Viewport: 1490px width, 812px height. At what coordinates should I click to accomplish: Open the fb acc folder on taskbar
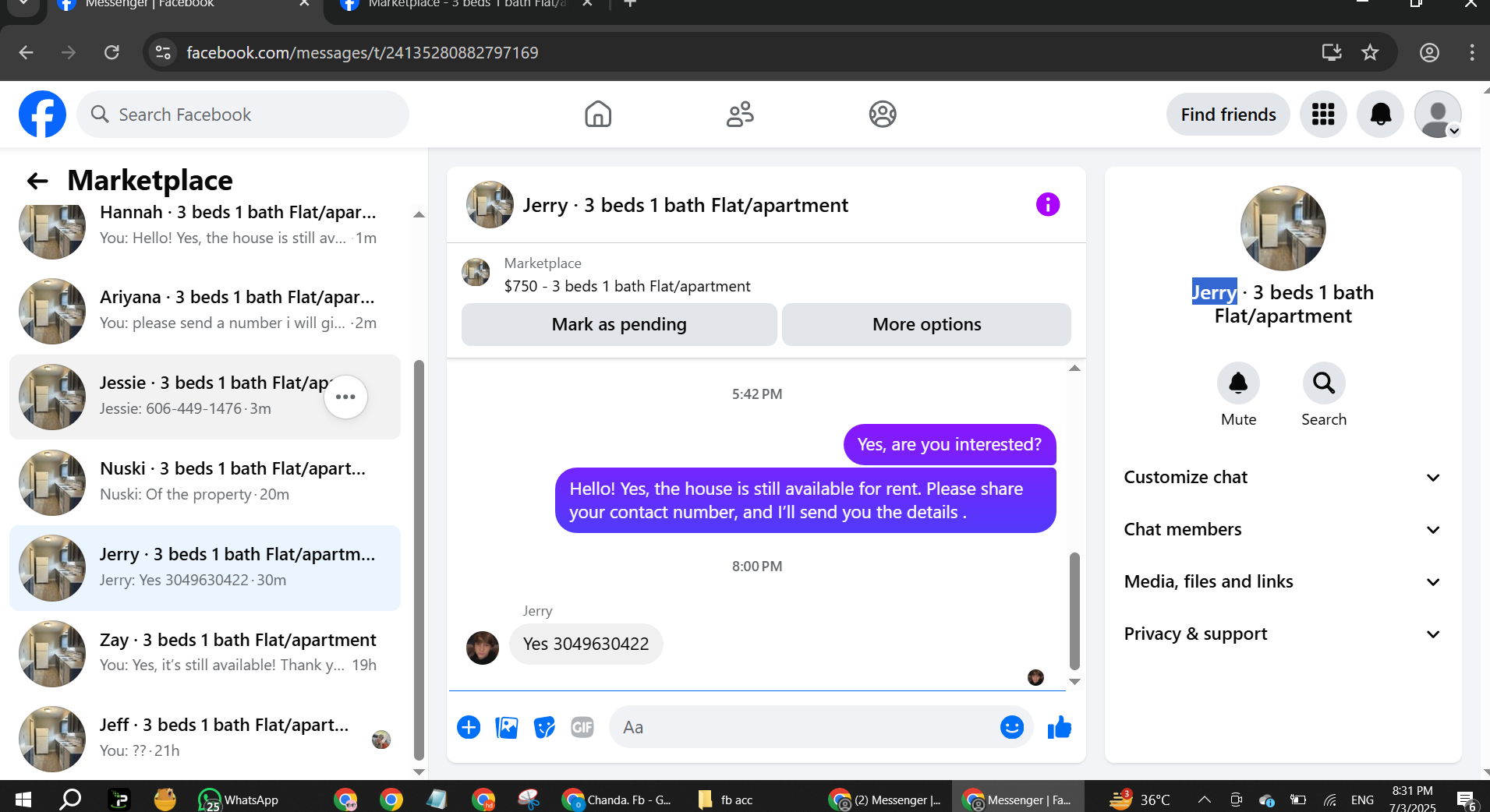coord(726,800)
